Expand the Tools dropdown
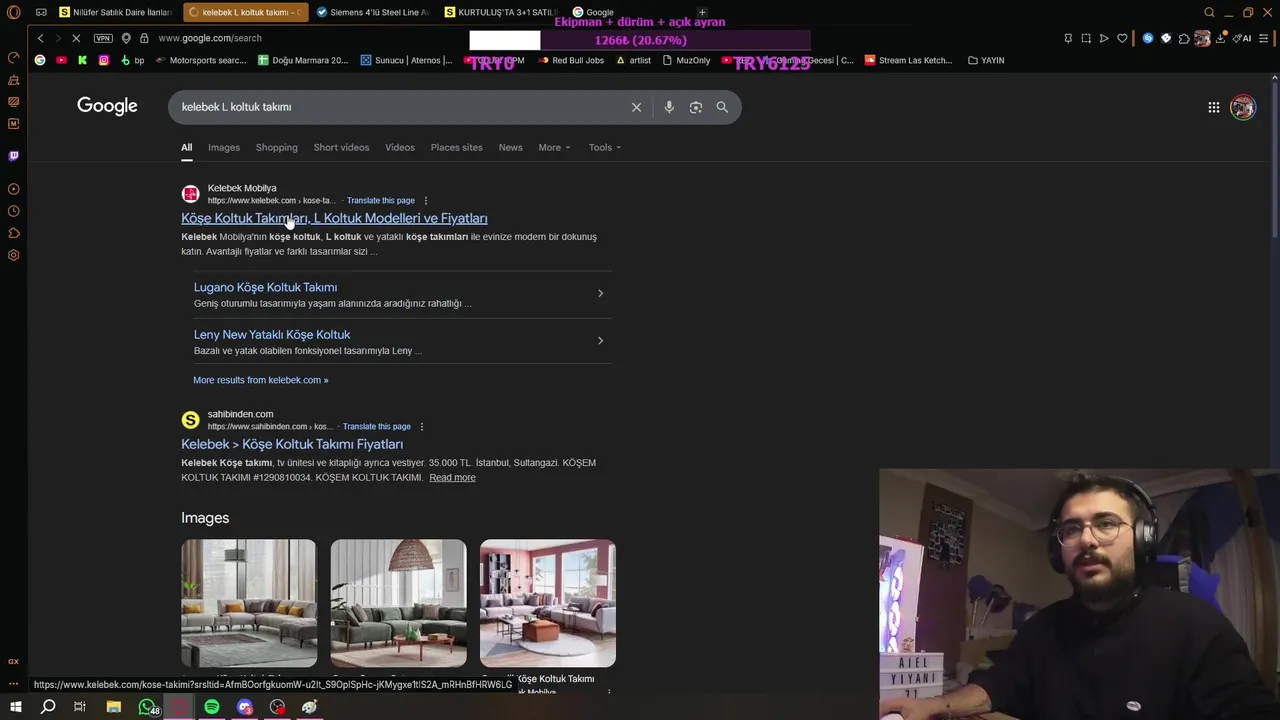The width and height of the screenshot is (1280, 720). coord(605,147)
